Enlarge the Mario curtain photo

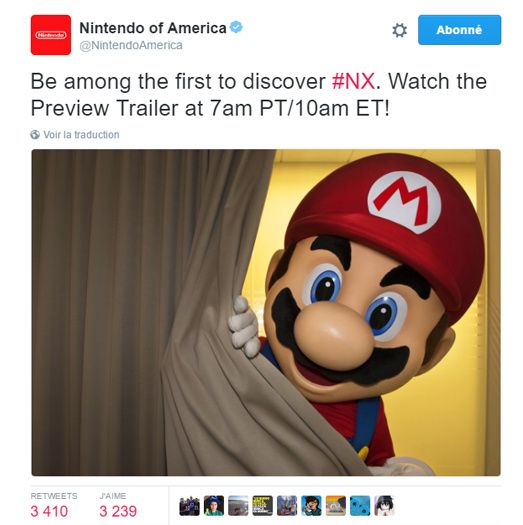(x=266, y=312)
